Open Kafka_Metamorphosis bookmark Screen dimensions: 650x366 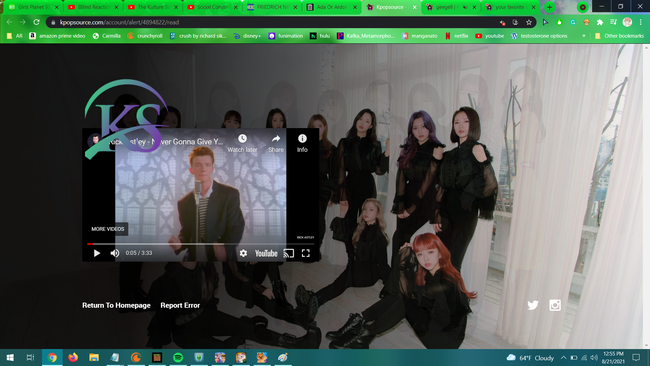click(x=366, y=36)
